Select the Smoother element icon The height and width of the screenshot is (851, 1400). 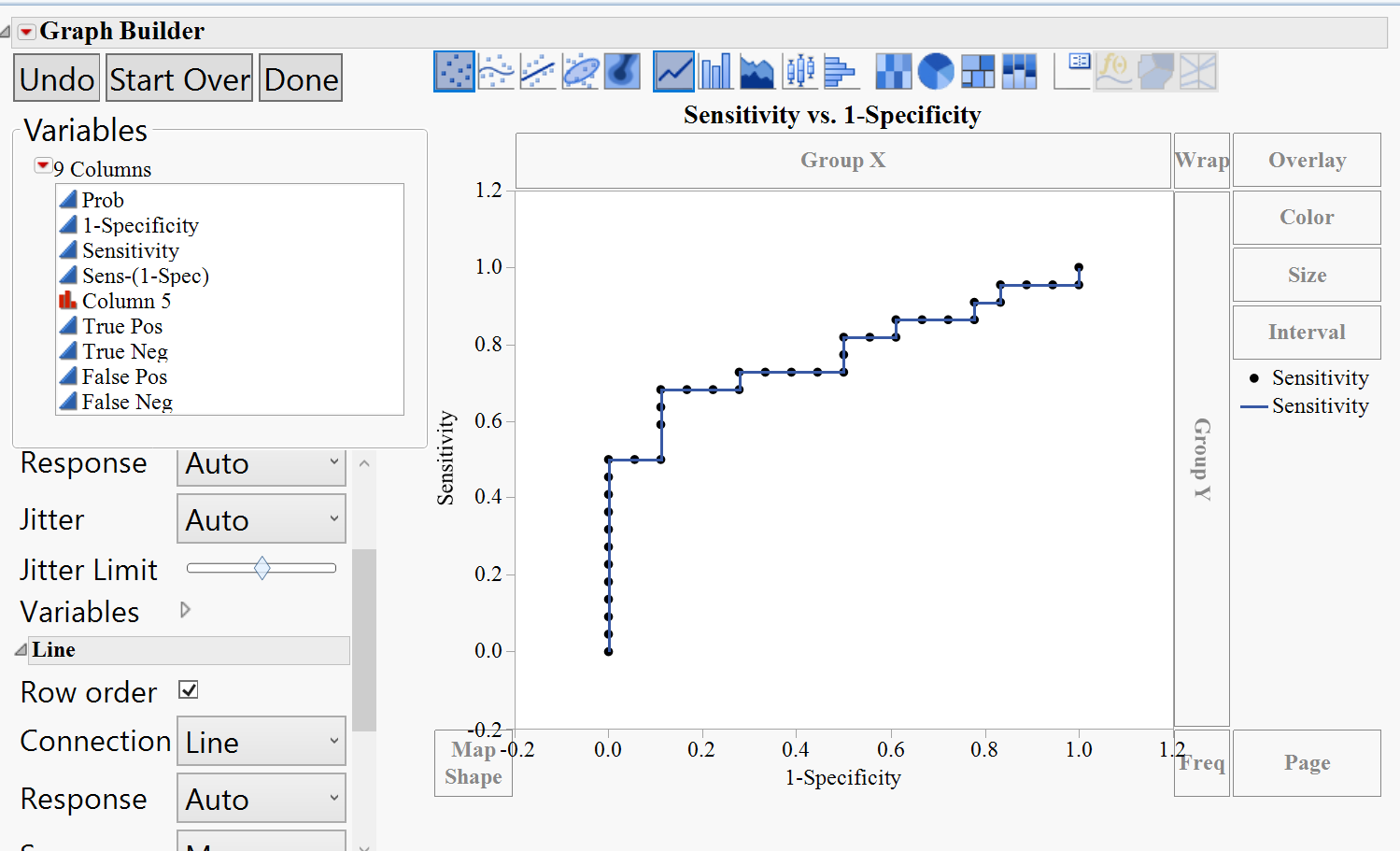pyautogui.click(x=497, y=70)
